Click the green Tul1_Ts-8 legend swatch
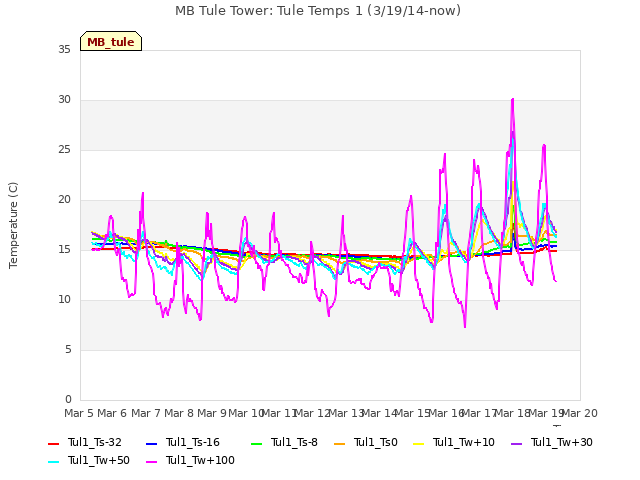The width and height of the screenshot is (640, 480). [x=256, y=443]
